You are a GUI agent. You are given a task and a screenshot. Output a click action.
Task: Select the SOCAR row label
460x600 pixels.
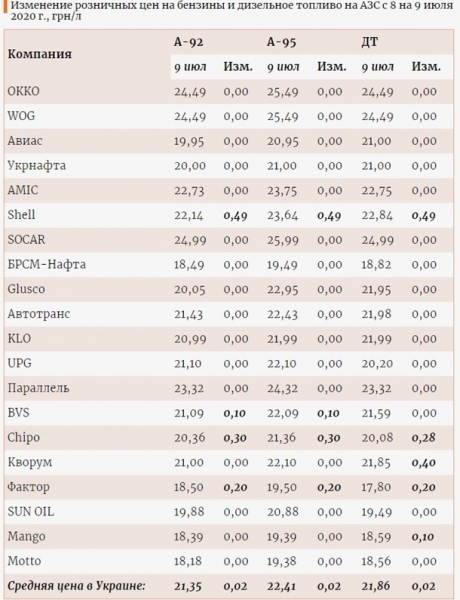[26, 240]
